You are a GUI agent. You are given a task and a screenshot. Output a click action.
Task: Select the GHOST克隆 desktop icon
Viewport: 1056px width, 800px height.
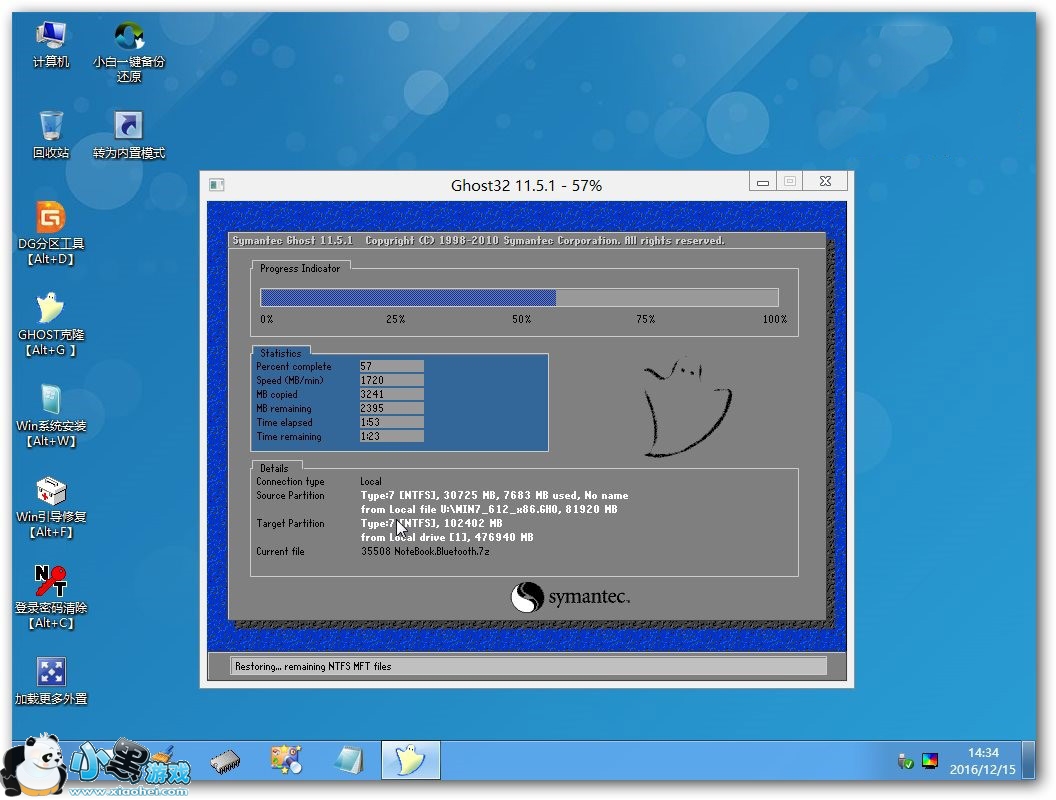51,309
